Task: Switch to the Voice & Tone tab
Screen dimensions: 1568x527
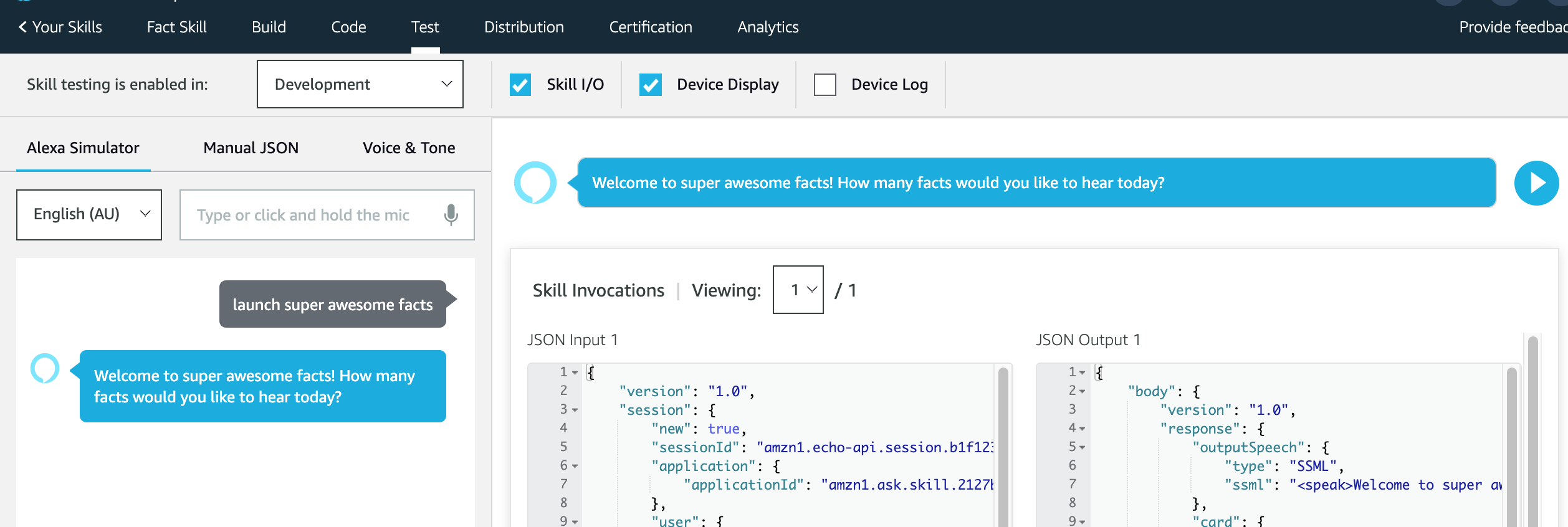Action: pyautogui.click(x=409, y=148)
